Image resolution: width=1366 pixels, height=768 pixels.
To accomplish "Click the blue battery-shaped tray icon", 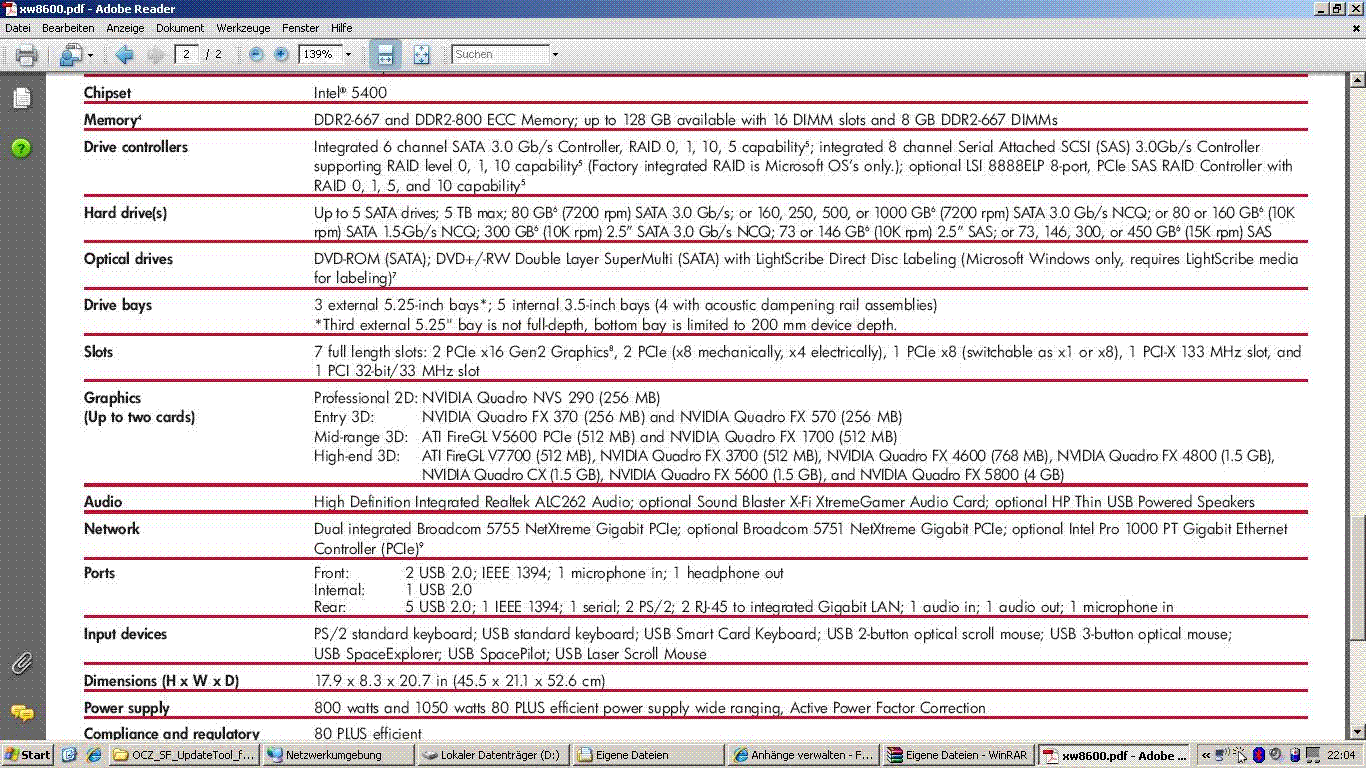I will tap(1294, 755).
